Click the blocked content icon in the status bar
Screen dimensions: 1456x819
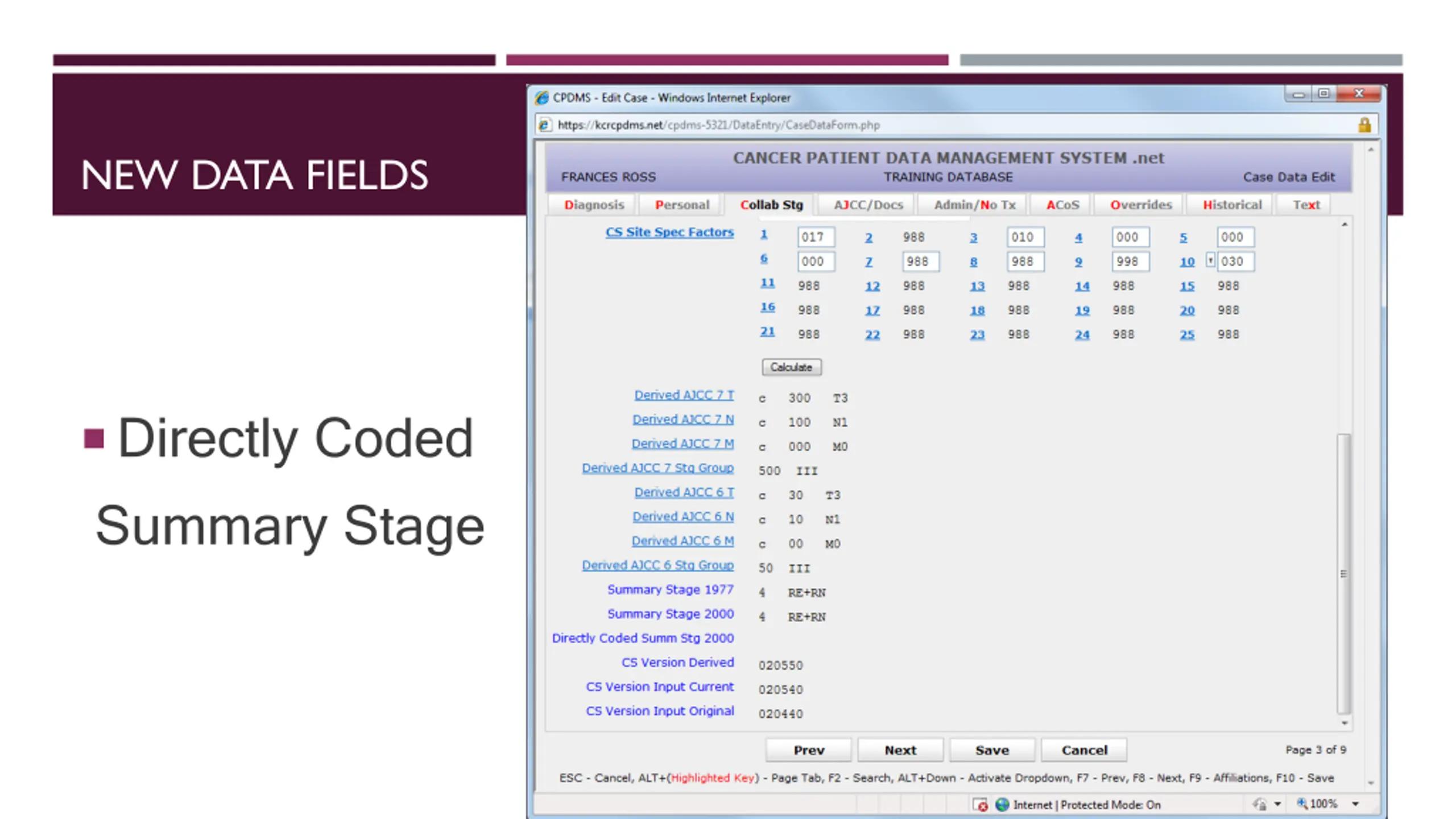[981, 805]
